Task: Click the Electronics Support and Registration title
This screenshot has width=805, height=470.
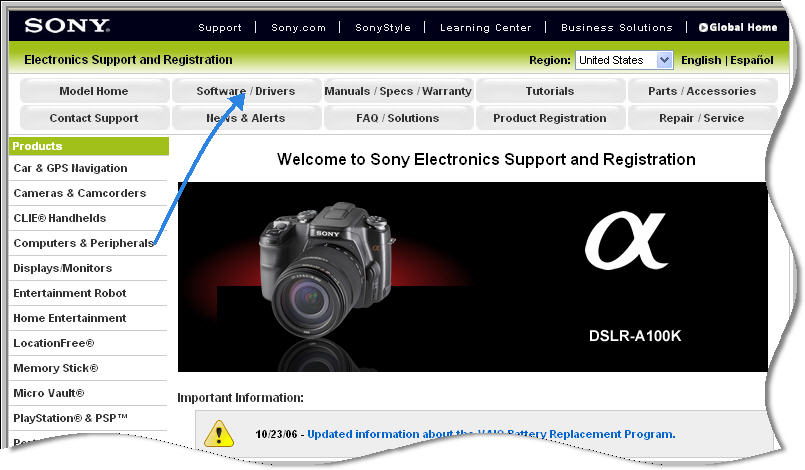Action: (x=128, y=60)
